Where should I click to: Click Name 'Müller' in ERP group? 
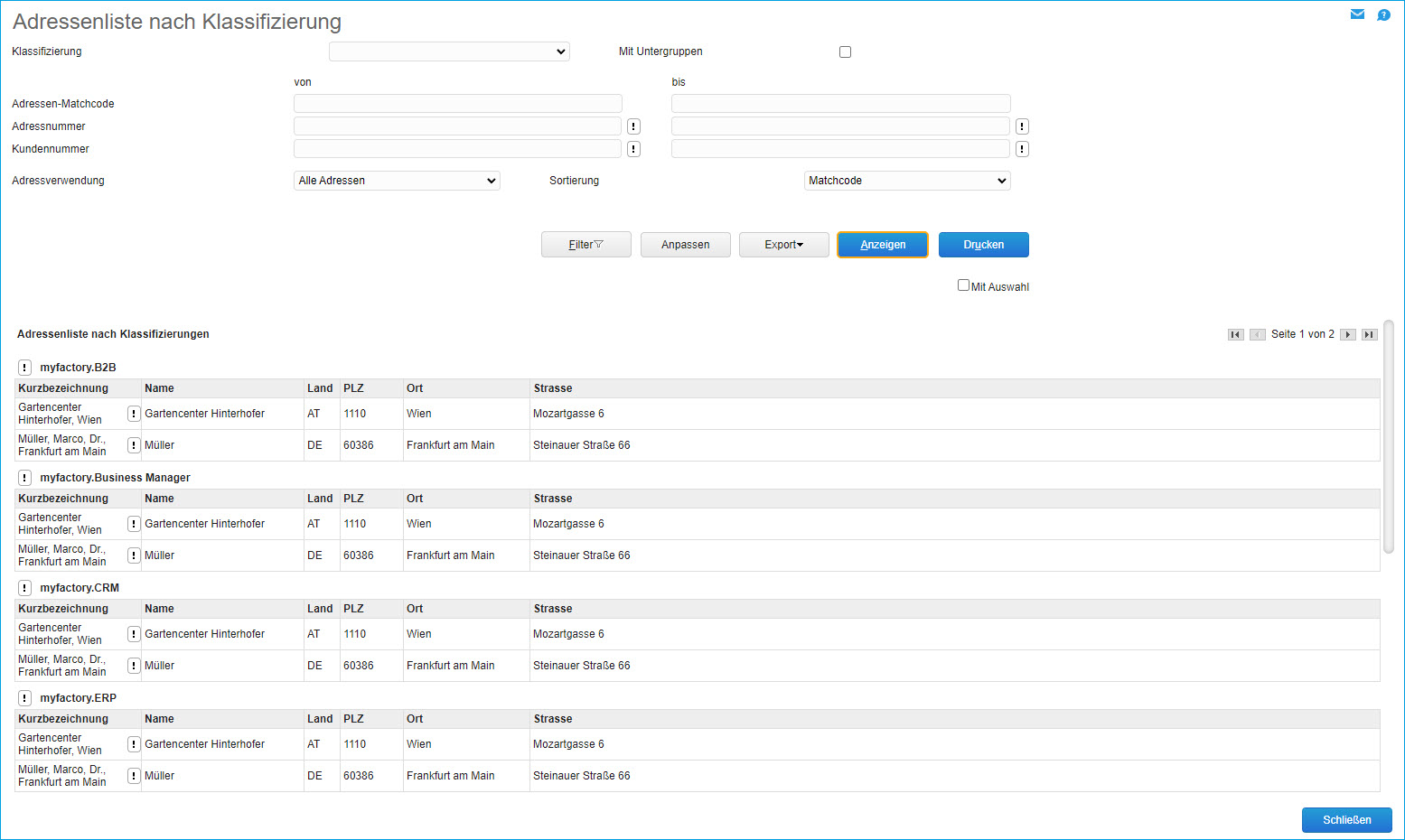[160, 776]
